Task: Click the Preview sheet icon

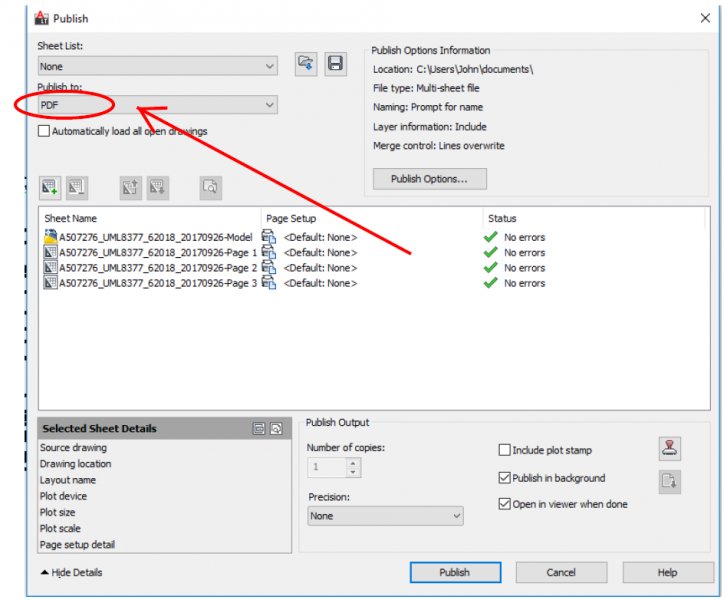Action: (210, 187)
